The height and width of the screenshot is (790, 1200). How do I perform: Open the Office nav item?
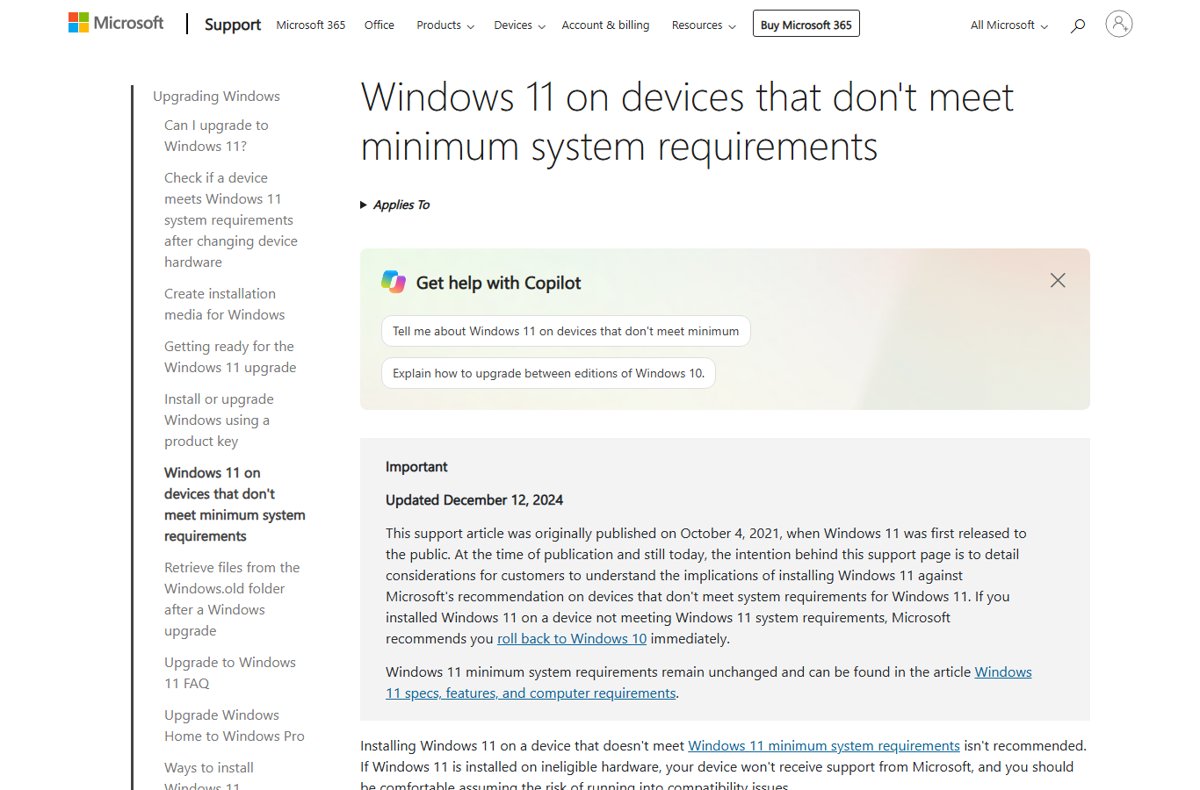379,25
